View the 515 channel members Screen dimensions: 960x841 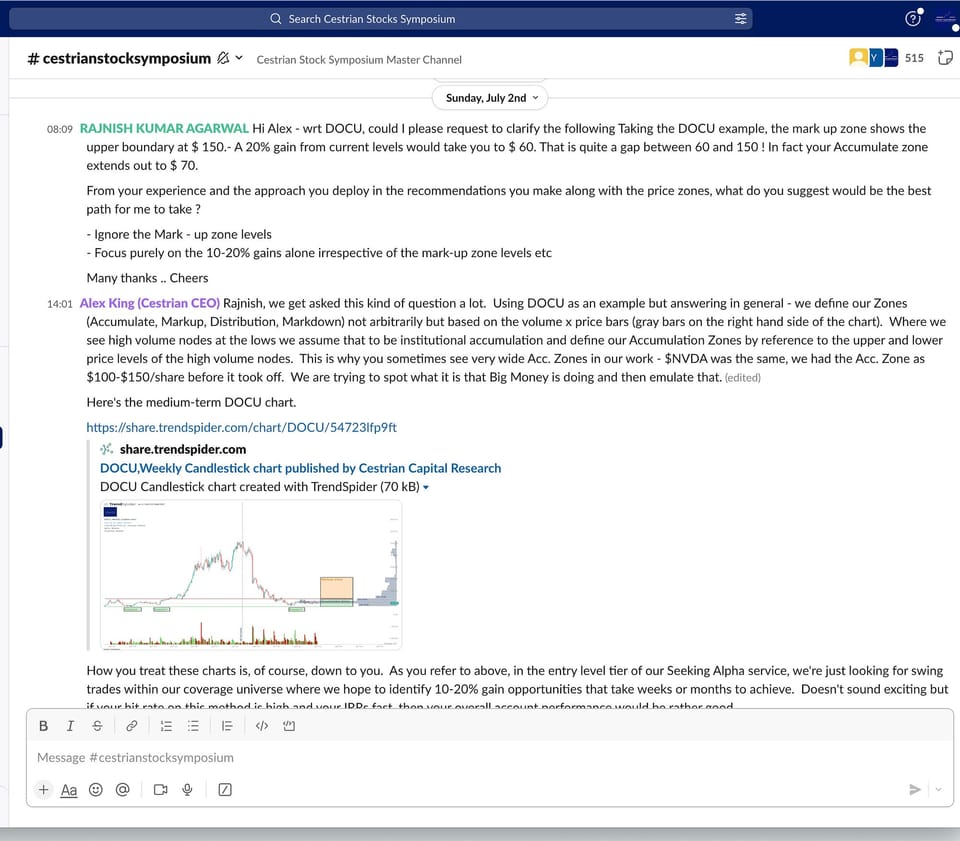pyautogui.click(x=887, y=58)
